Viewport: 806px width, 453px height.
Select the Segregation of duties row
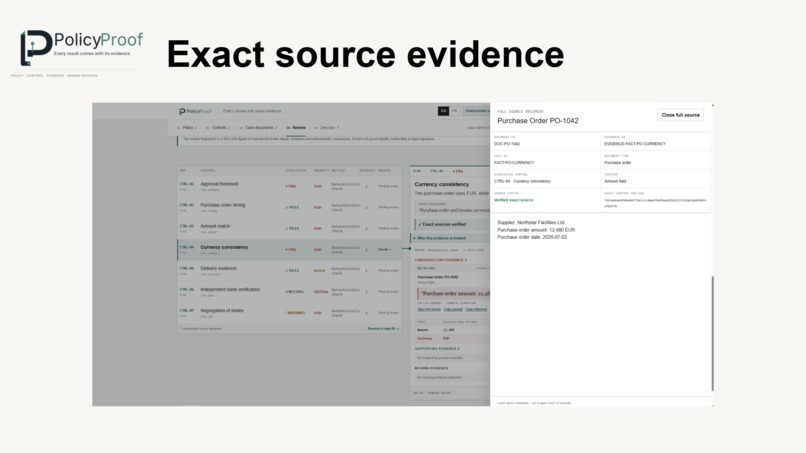(x=289, y=313)
